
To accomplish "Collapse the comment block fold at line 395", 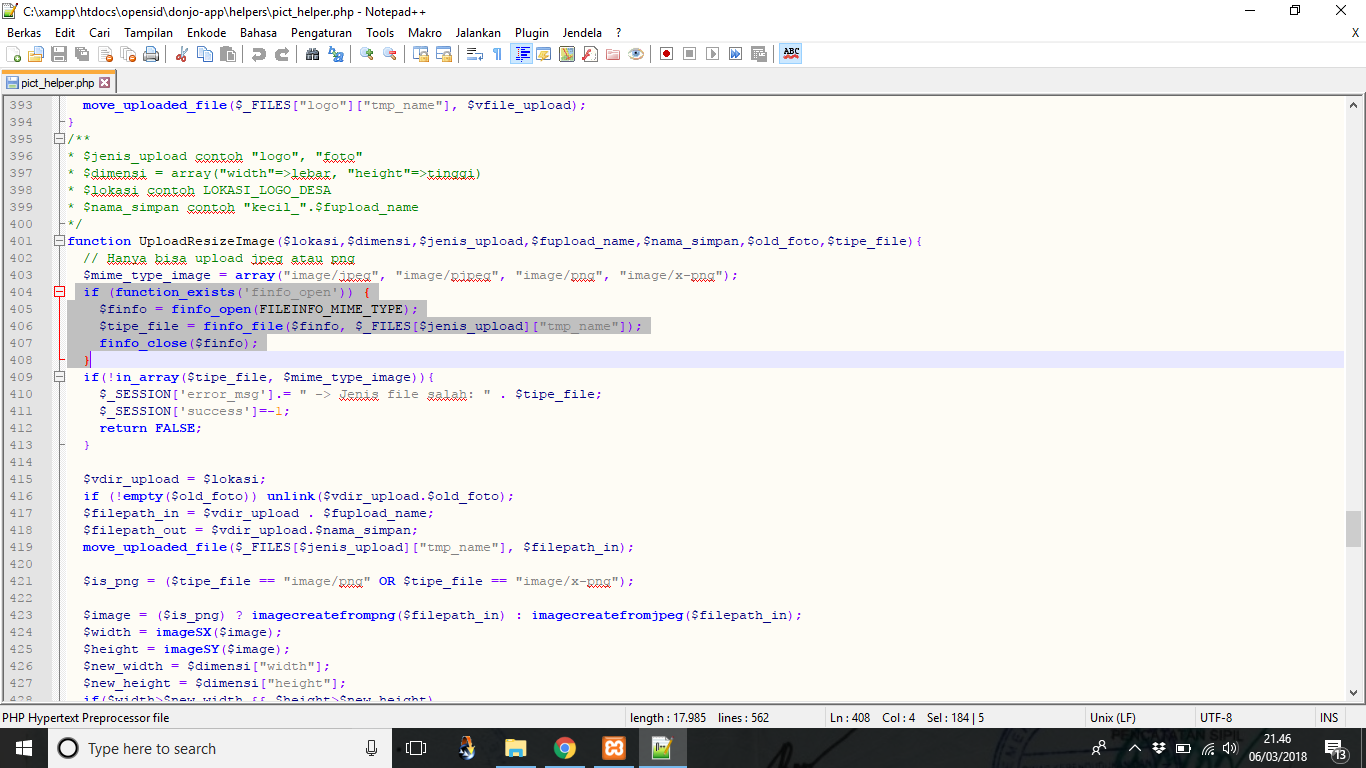I will point(60,139).
